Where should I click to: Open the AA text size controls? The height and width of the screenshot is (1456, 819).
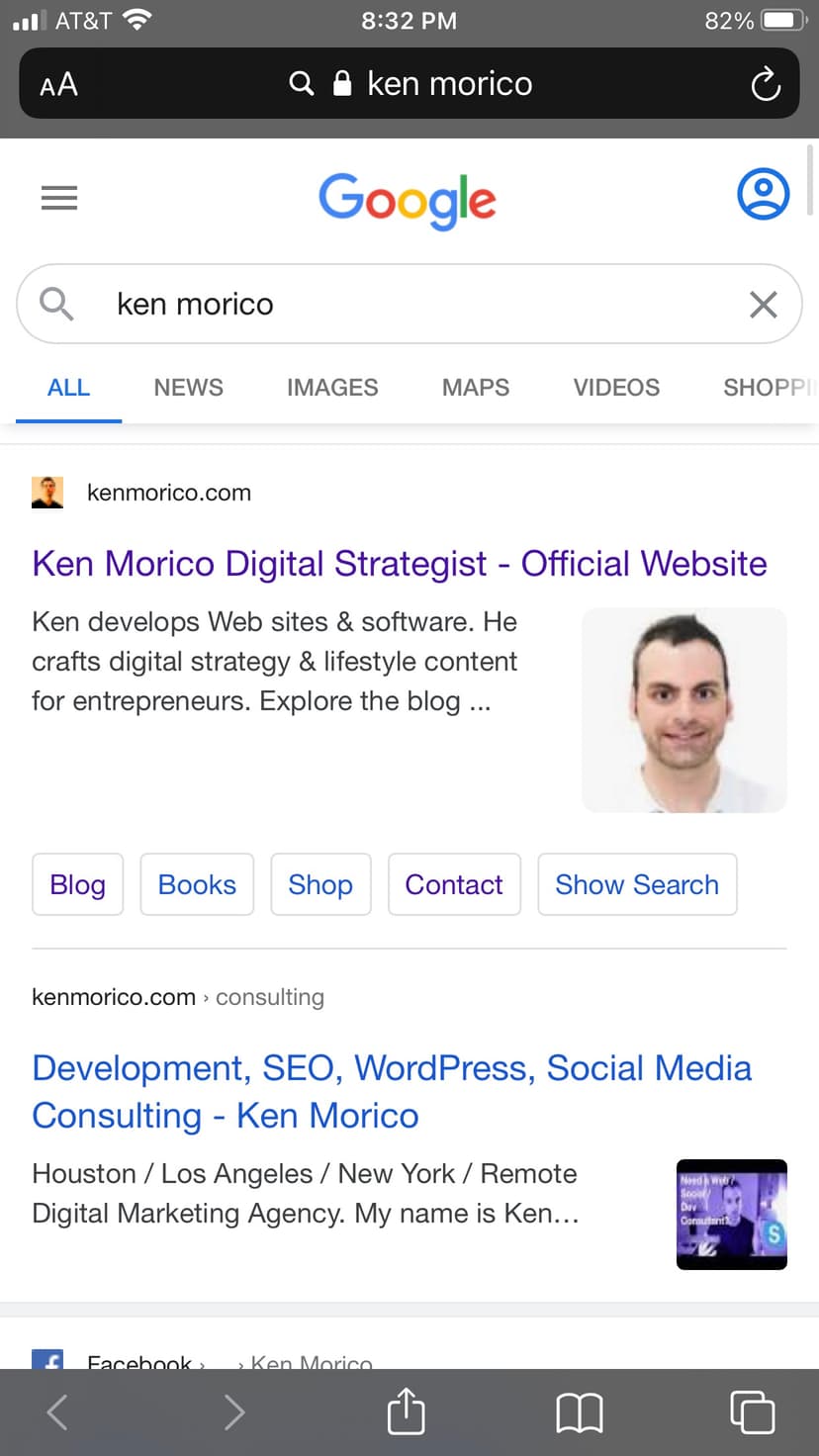point(57,84)
